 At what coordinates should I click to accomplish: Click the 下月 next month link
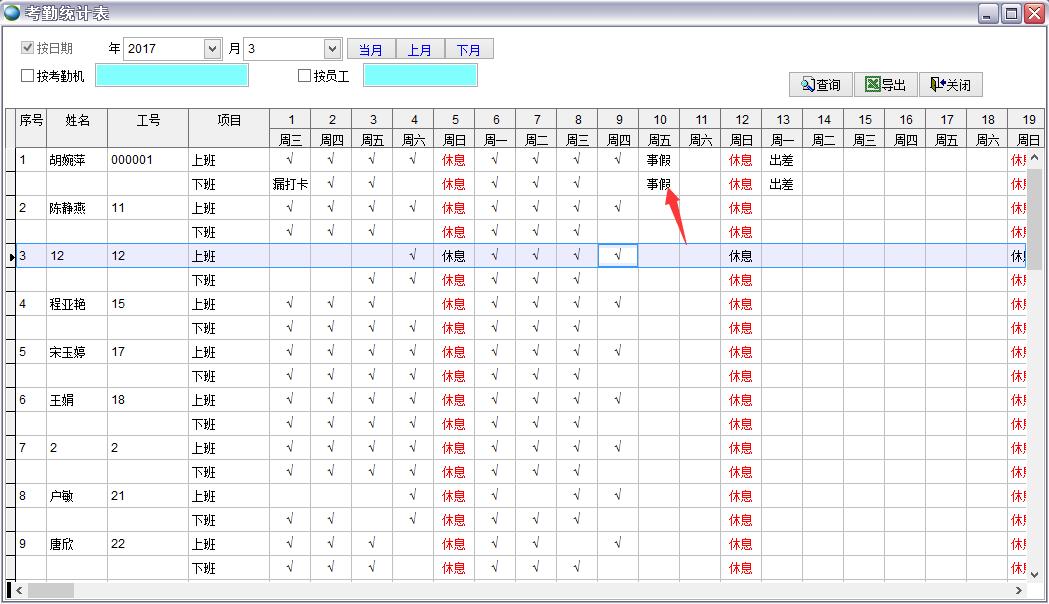click(470, 47)
